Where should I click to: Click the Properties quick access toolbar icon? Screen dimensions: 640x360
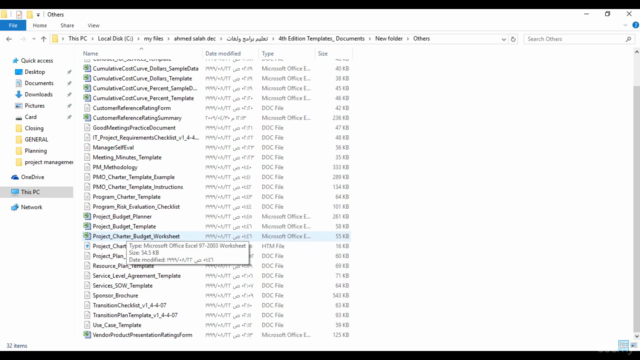point(19,14)
